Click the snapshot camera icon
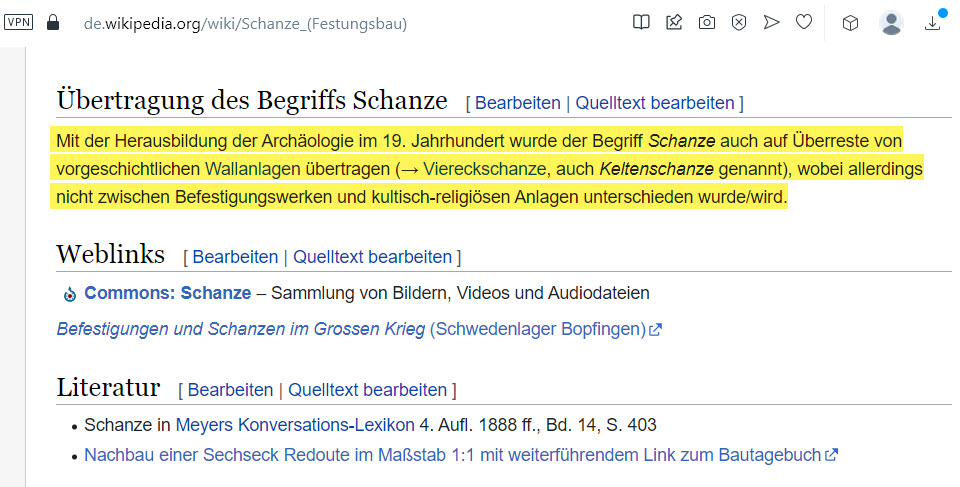This screenshot has height=487, width=960. tap(707, 22)
